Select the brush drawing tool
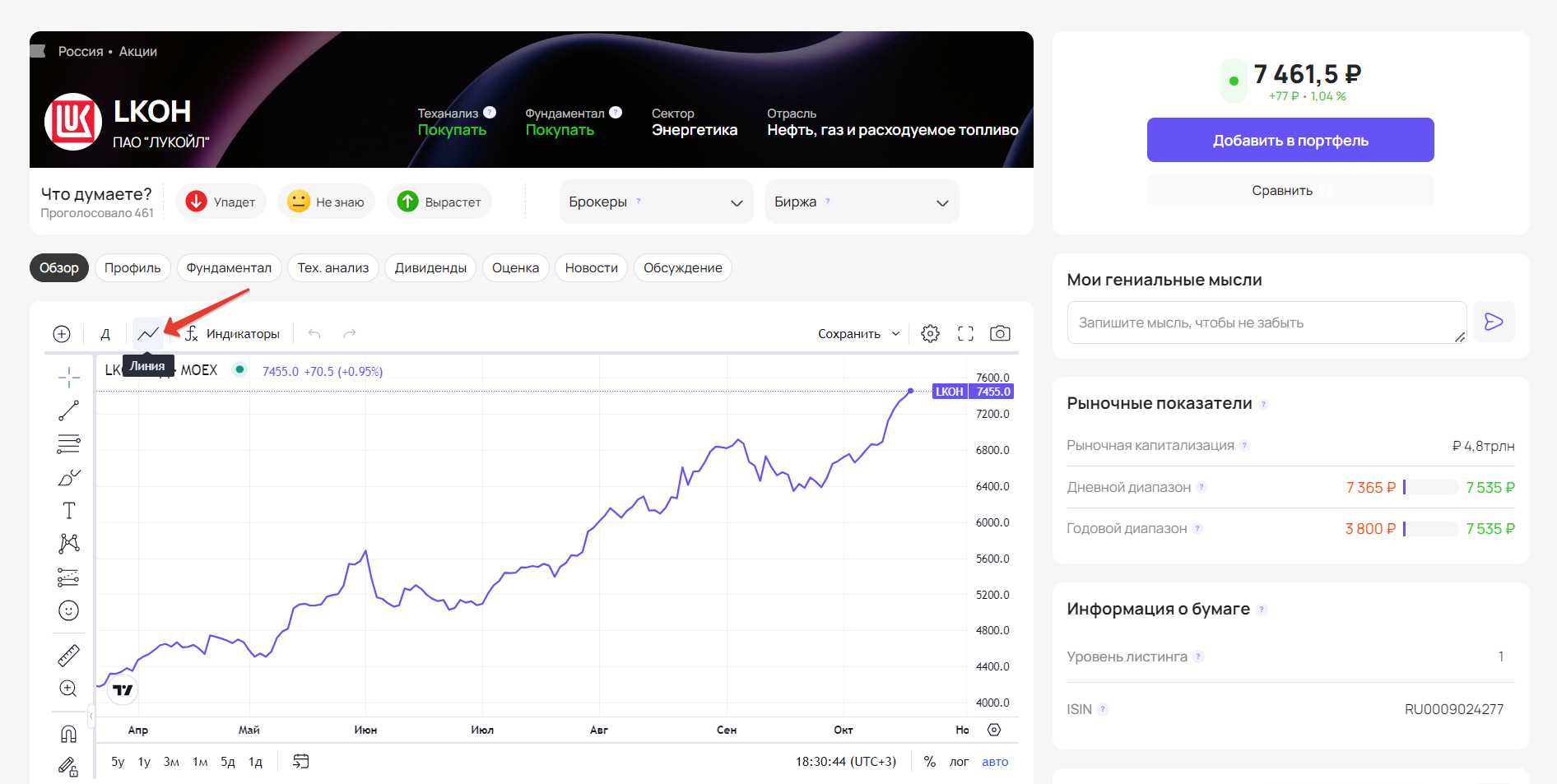The height and width of the screenshot is (784, 1557). click(69, 478)
